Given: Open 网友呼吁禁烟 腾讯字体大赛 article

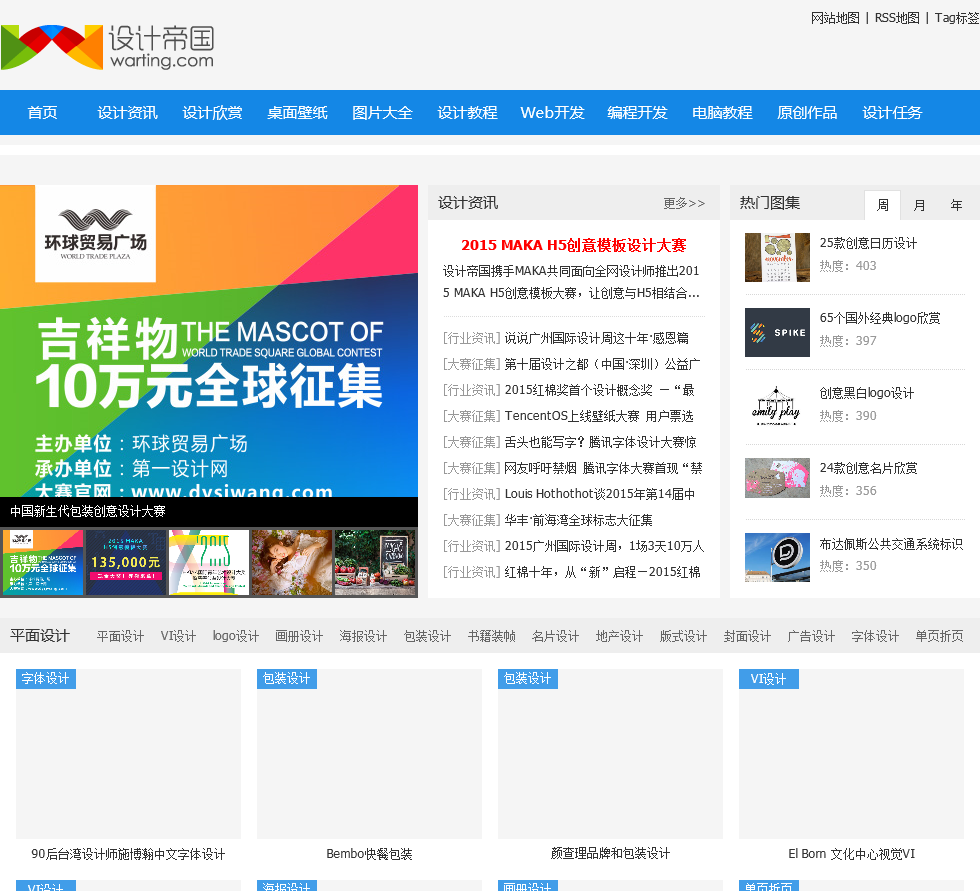Looking at the screenshot, I should [604, 469].
